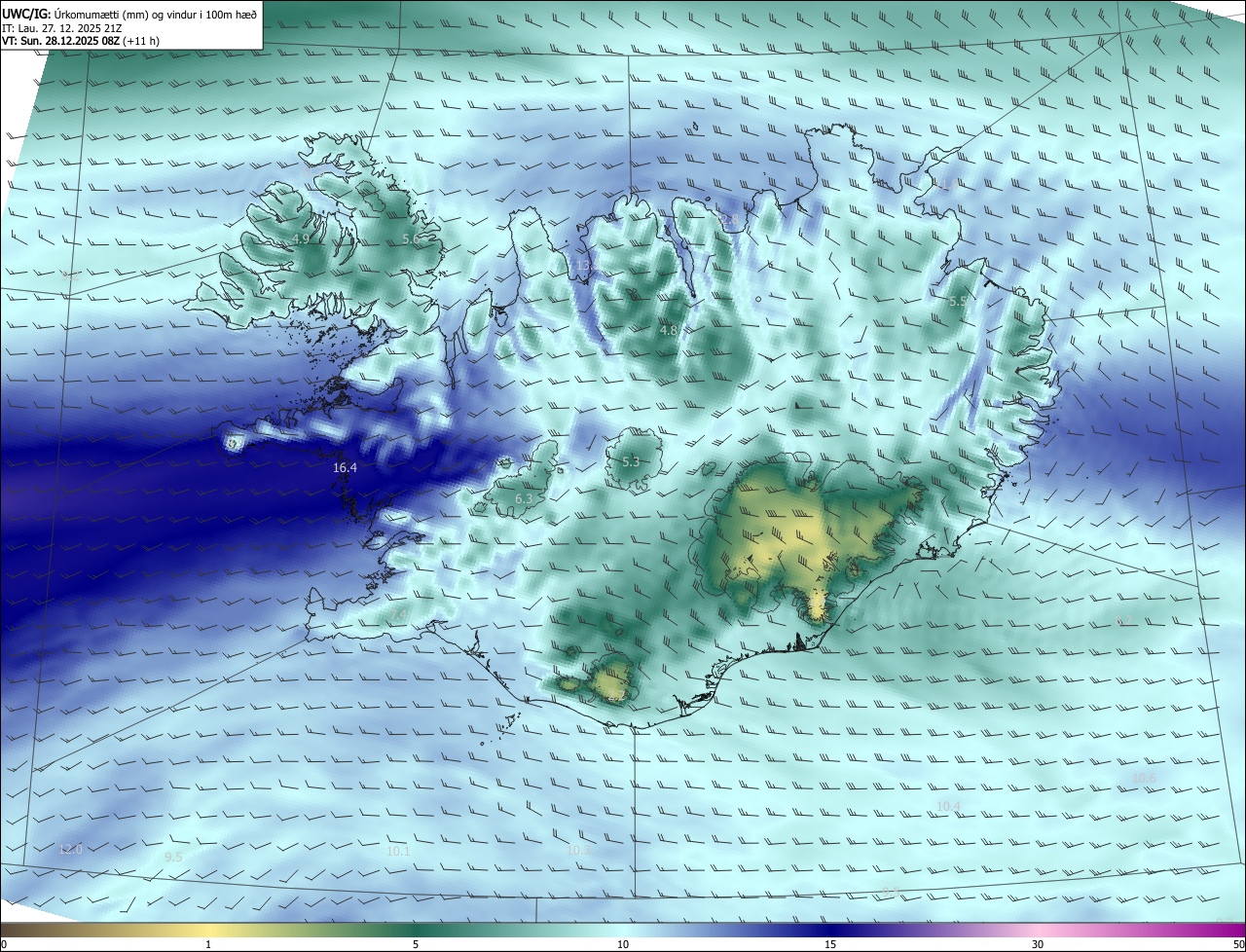Click the 10.4 value label over the sea

[x=948, y=807]
